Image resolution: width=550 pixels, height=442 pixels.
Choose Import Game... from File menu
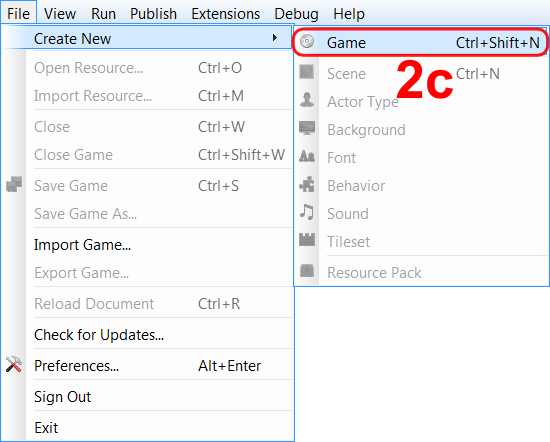(x=147, y=245)
